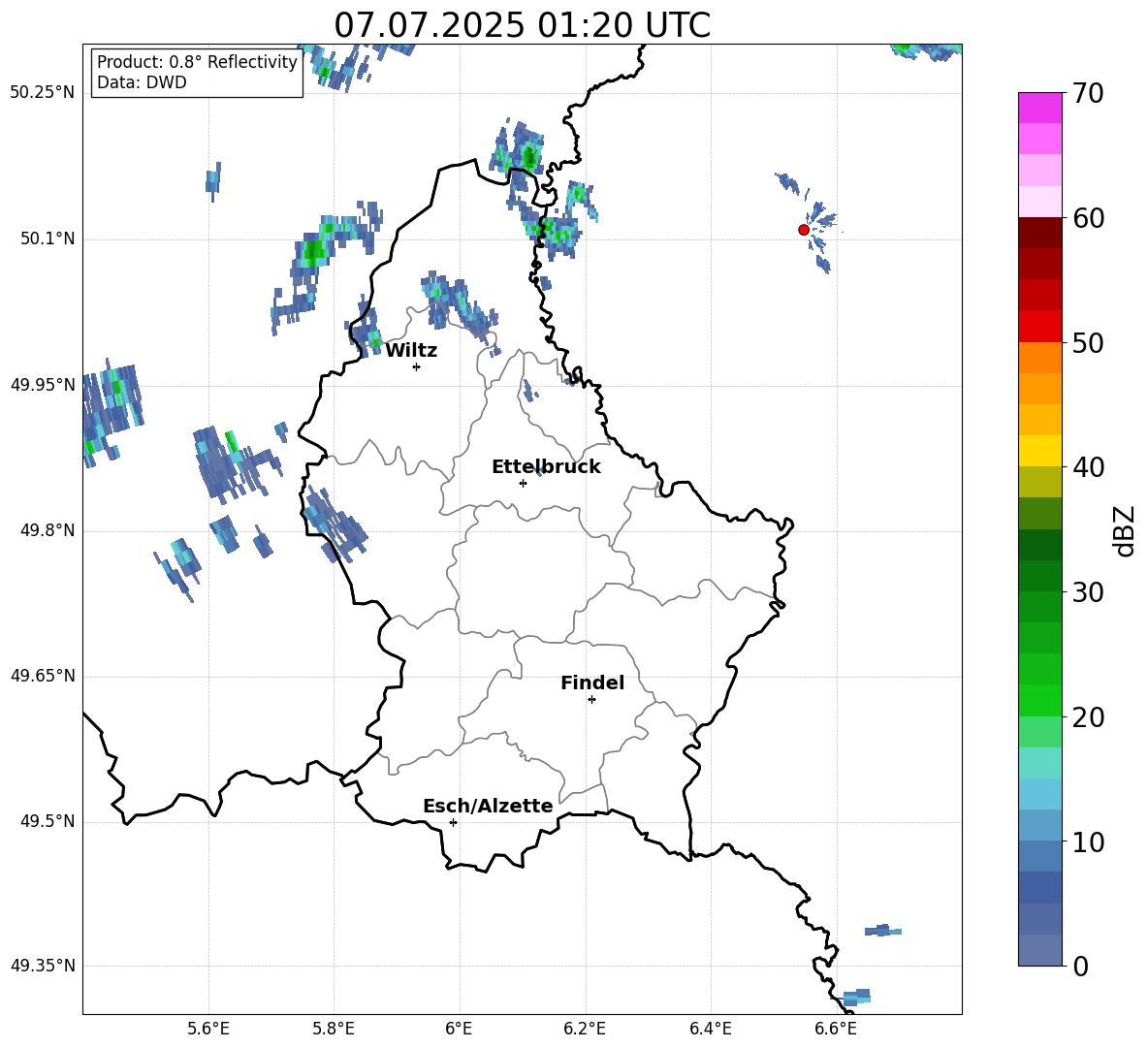Pick the steel blue colorbar segment at 10

click(1039, 856)
